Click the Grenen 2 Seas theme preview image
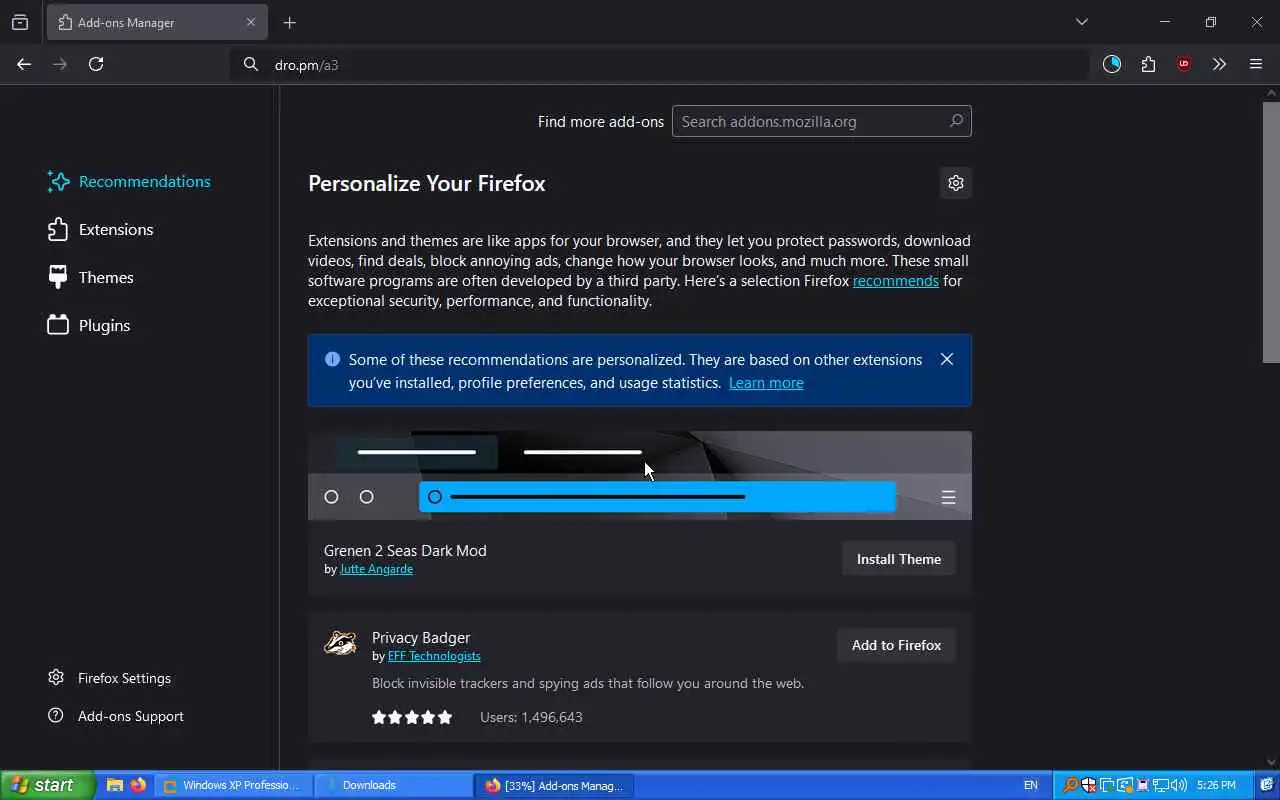Viewport: 1280px width, 800px height. (640, 475)
